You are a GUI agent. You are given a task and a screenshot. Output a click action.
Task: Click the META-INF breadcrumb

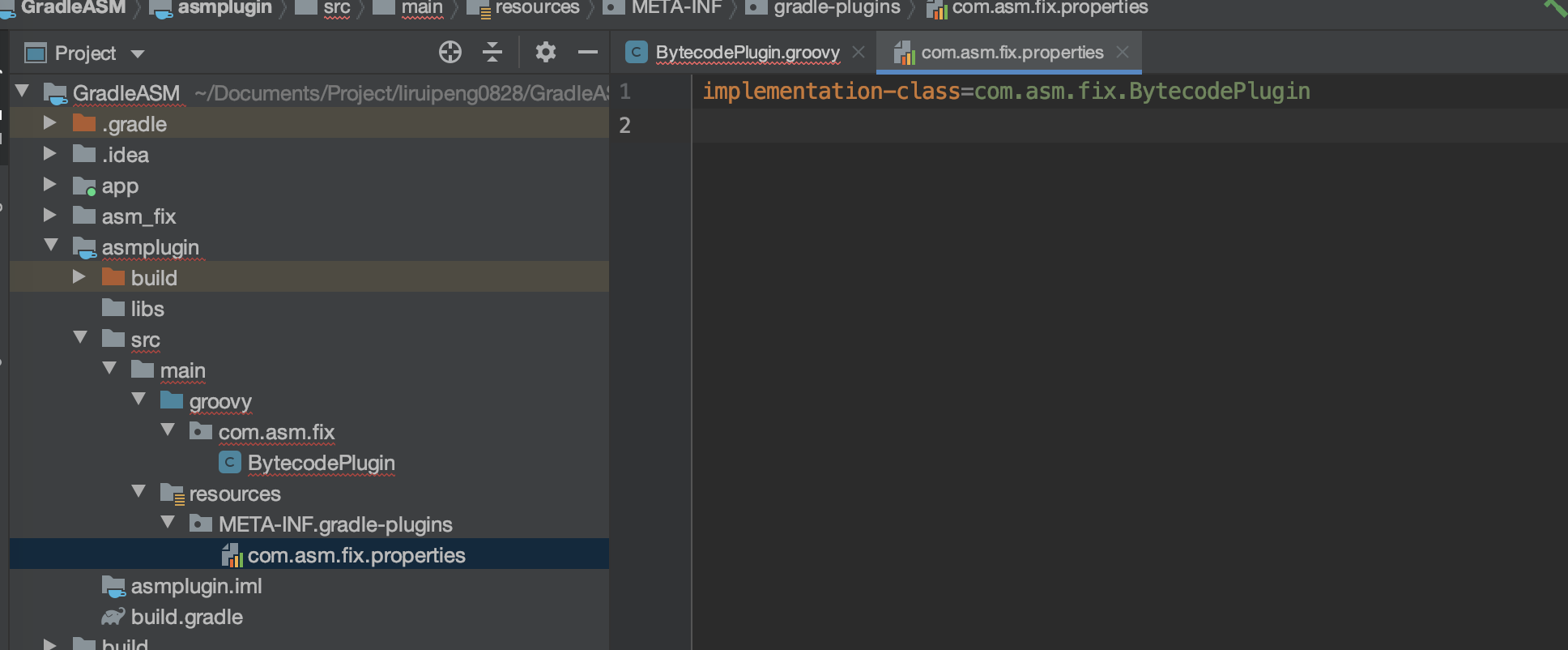[x=676, y=8]
